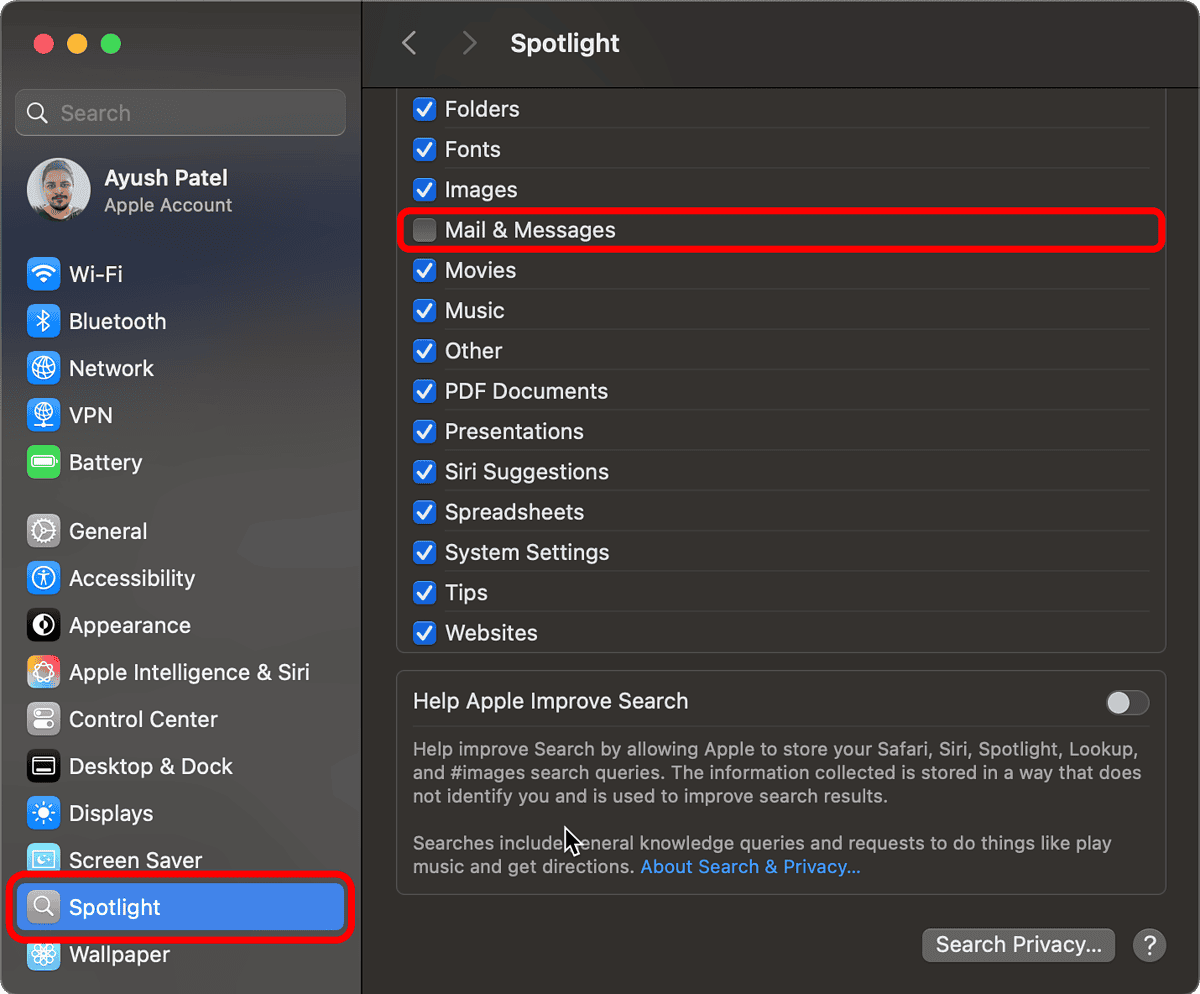
Task: Click inside the sidebar search field
Action: (x=180, y=112)
